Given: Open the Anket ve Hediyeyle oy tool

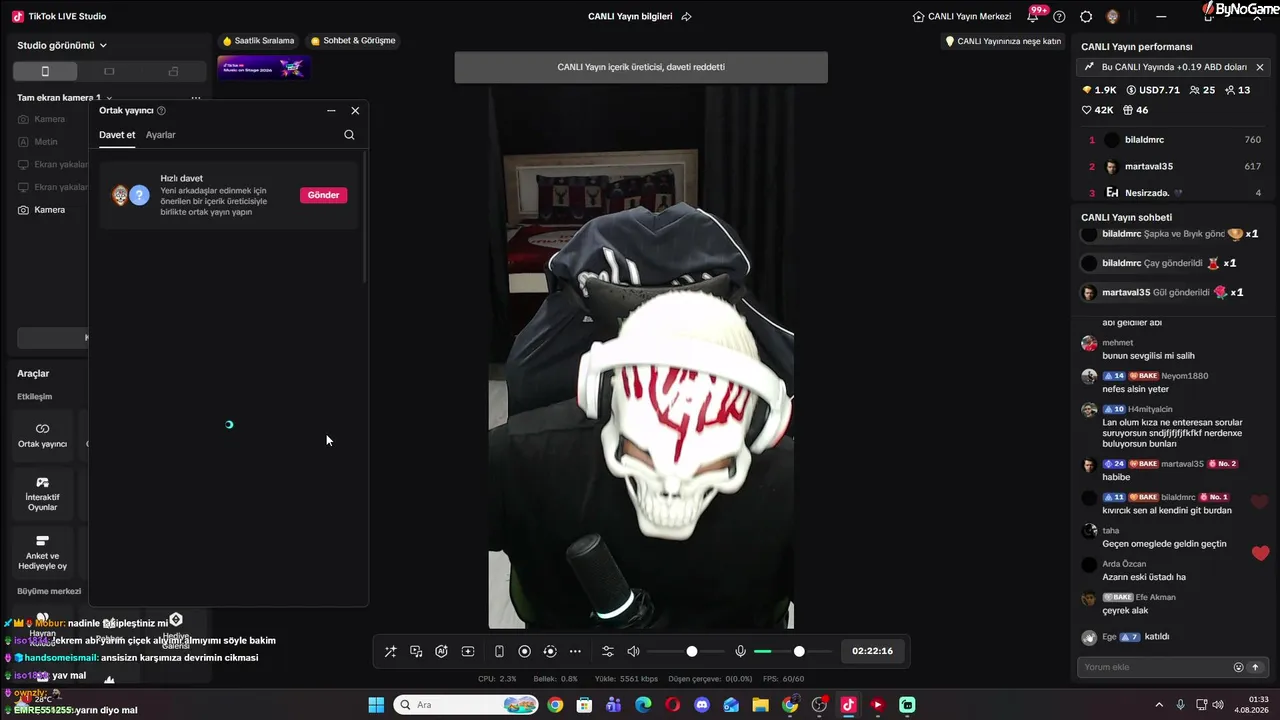Looking at the screenshot, I should (43, 552).
